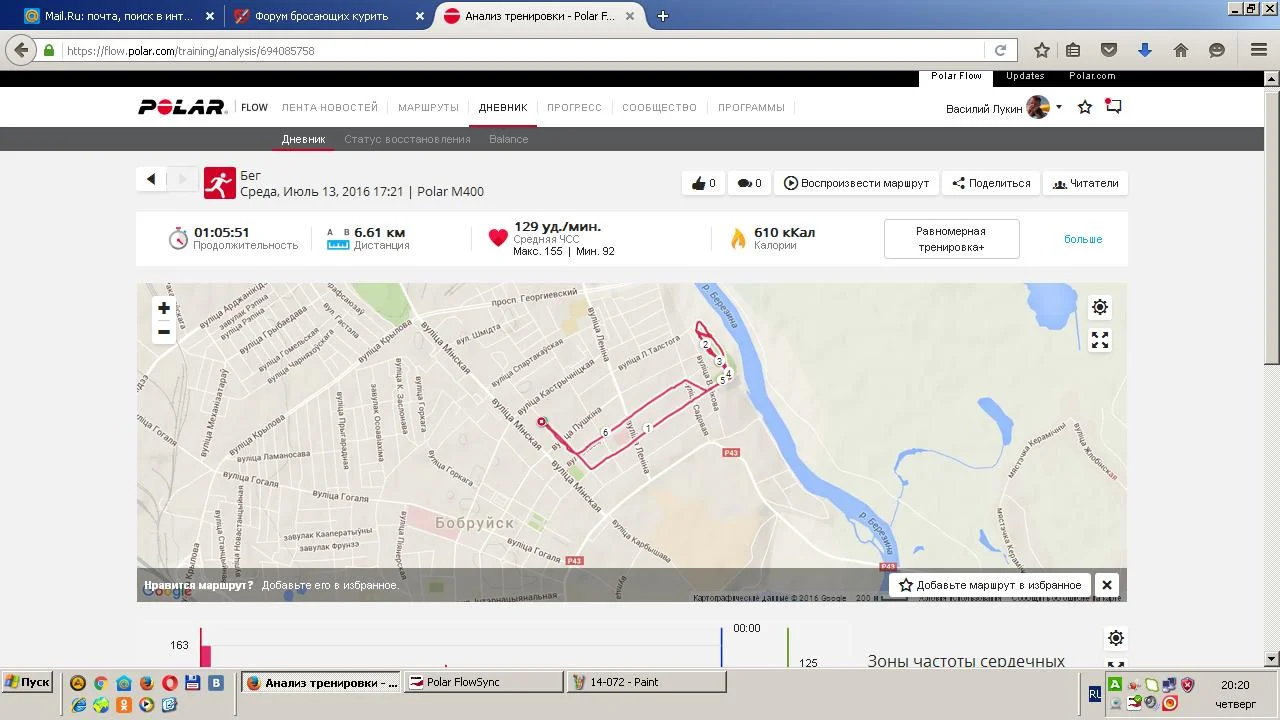The width and height of the screenshot is (1280, 720).
Task: Open map layer settings gear icon
Action: click(1100, 307)
